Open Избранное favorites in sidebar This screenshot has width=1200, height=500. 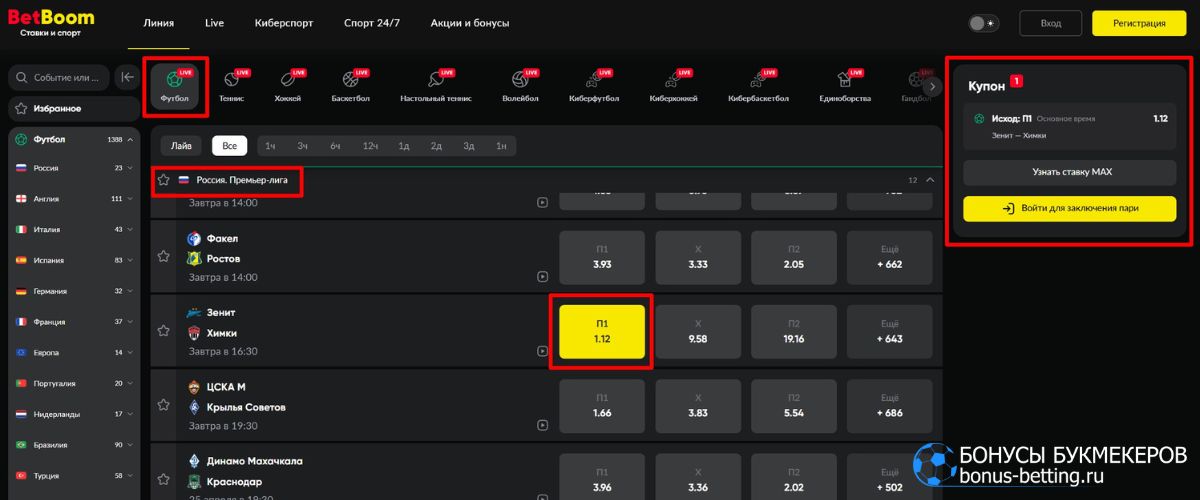coord(74,108)
